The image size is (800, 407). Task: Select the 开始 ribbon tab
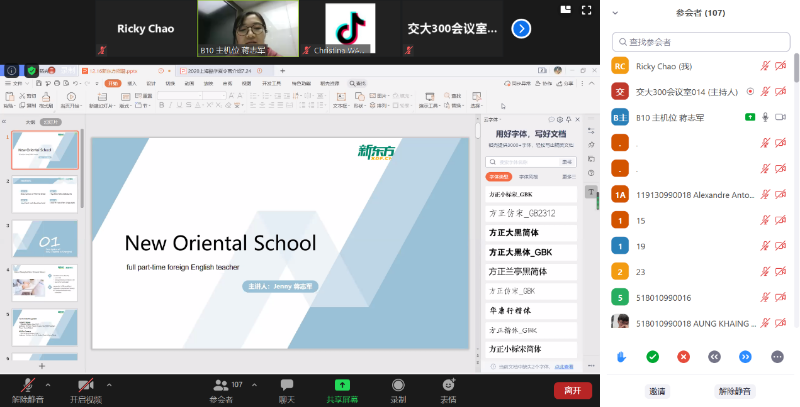coord(113,83)
